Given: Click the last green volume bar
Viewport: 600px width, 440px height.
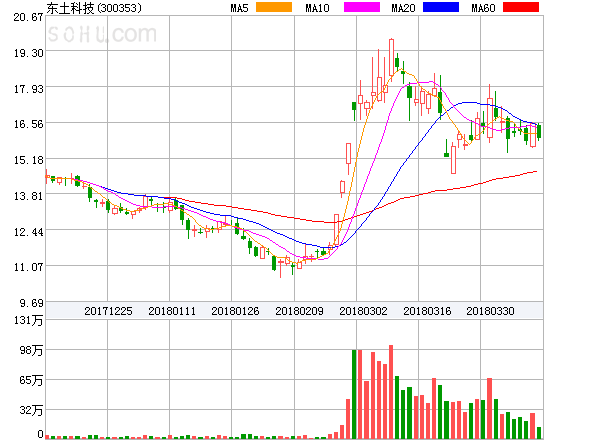Looking at the screenshot, I should pyautogui.click(x=539, y=433).
